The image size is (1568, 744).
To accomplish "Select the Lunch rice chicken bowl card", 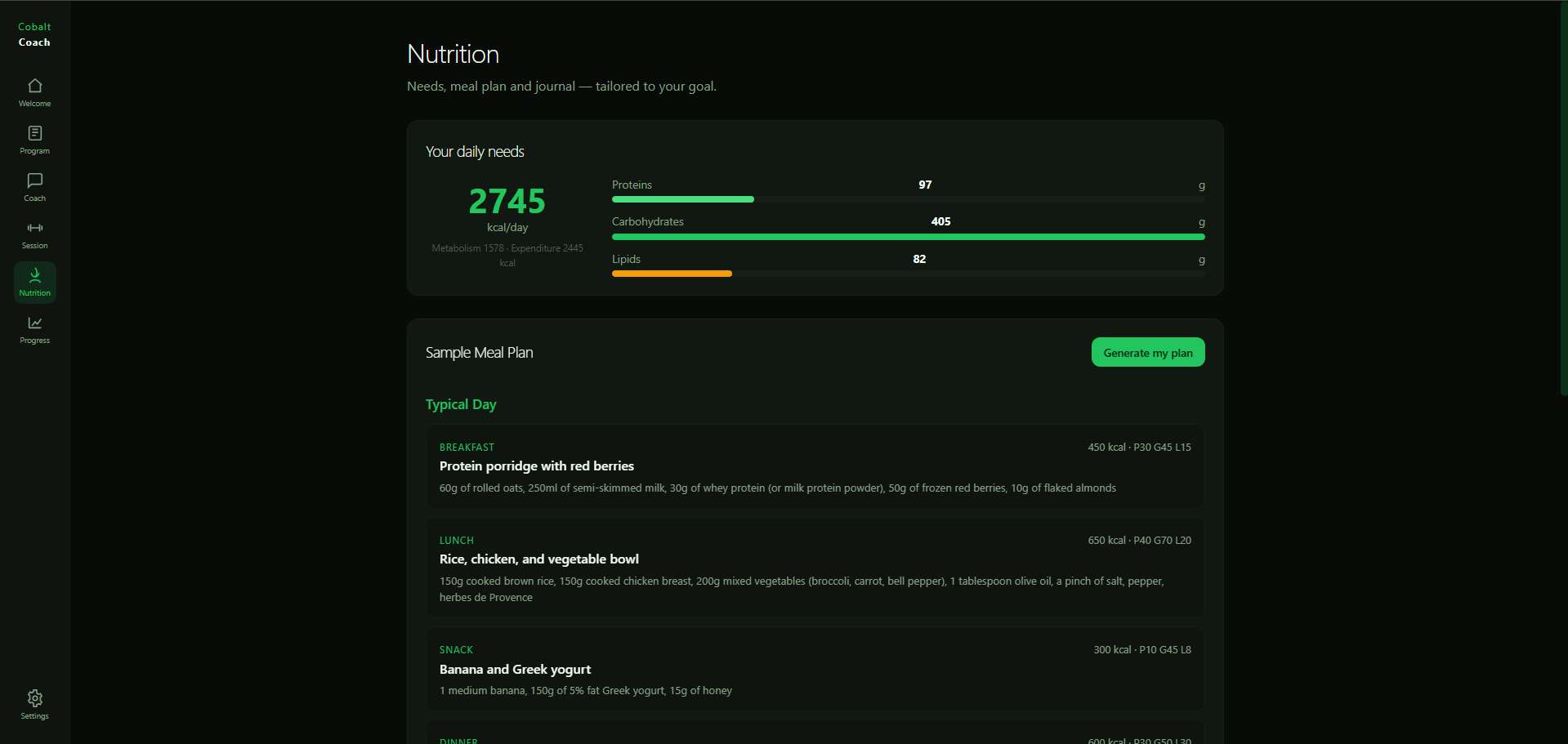I will click(x=815, y=568).
